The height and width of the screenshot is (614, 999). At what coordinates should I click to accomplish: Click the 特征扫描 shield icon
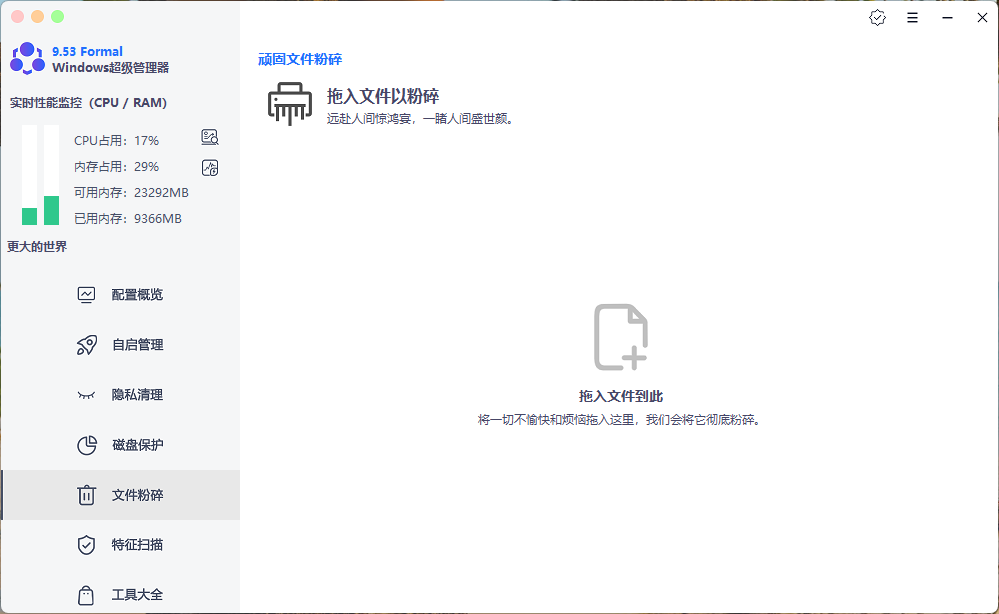84,544
